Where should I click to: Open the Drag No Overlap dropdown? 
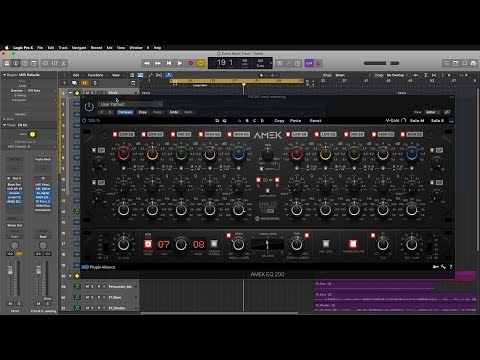pyautogui.click(x=397, y=75)
